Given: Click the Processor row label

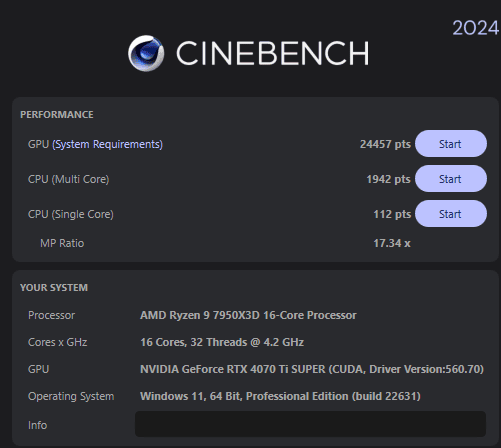Looking at the screenshot, I should (x=51, y=315).
